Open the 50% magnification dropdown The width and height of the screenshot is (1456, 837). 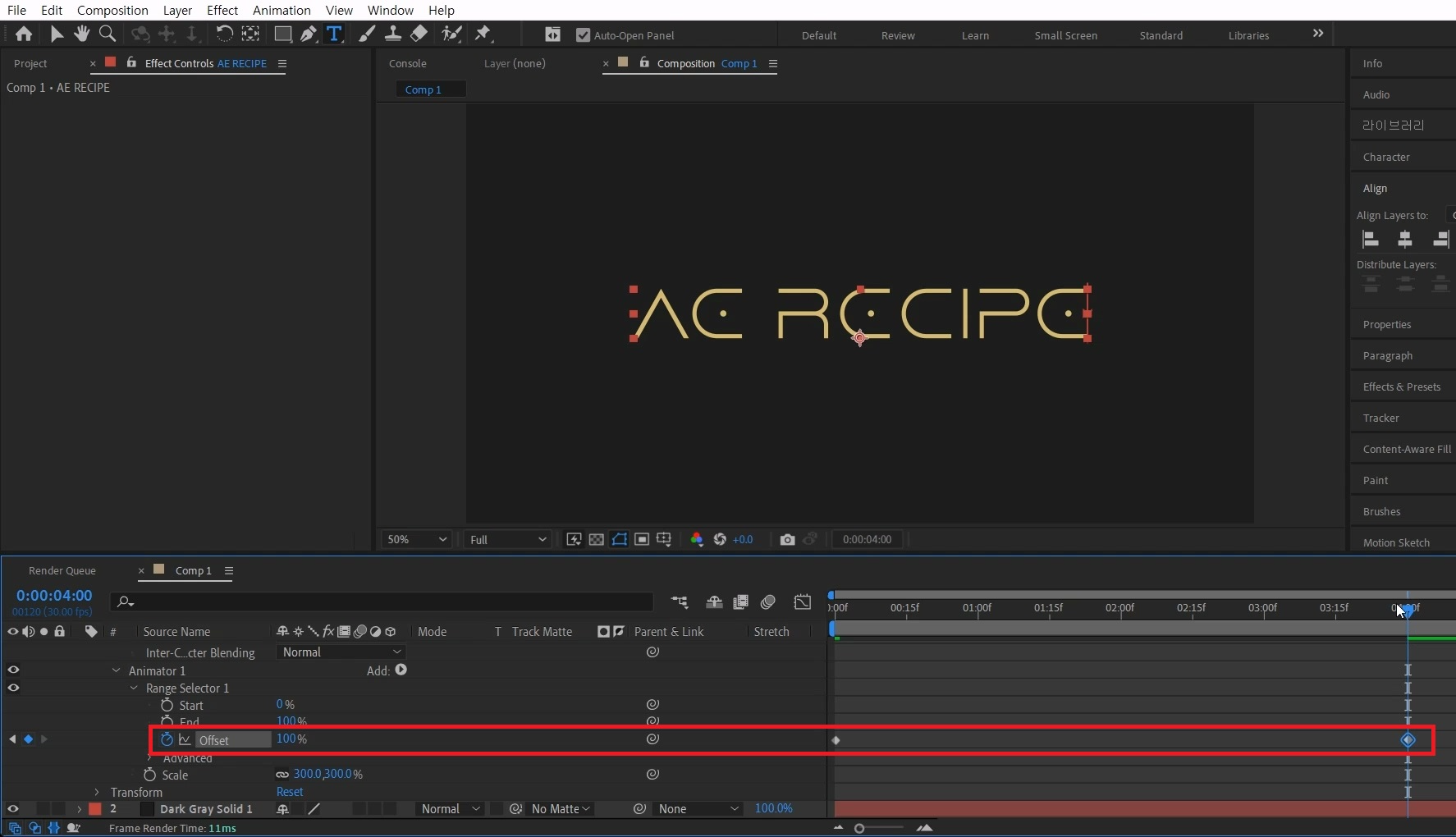coord(417,539)
